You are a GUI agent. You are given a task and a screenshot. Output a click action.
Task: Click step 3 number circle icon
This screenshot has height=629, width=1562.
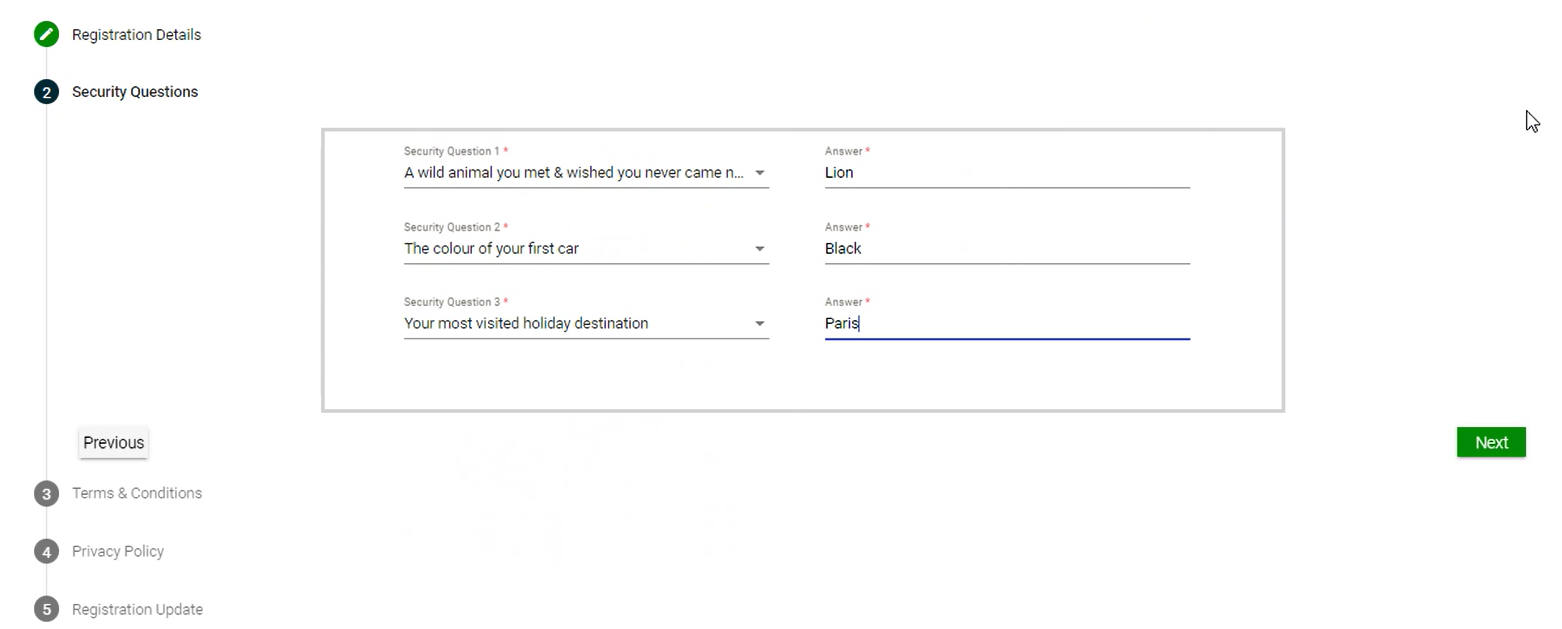pyautogui.click(x=46, y=494)
